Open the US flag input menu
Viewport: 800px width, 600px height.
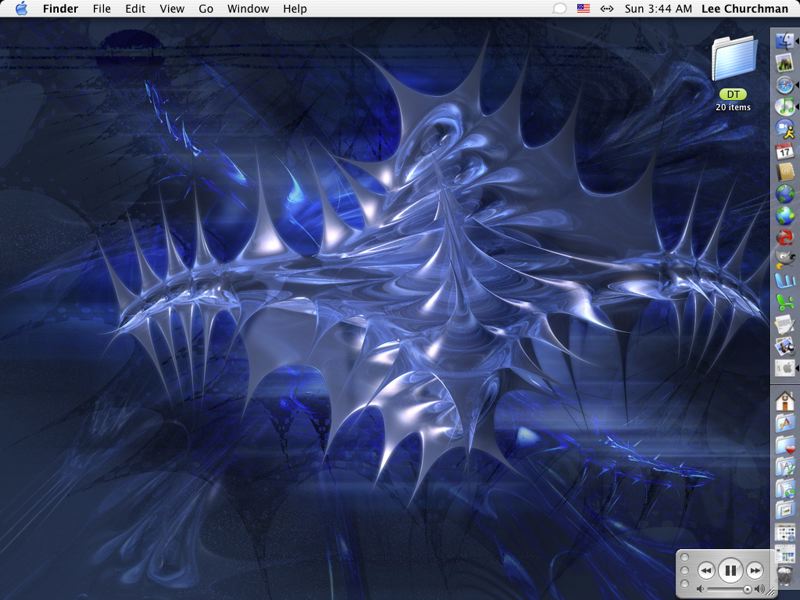583,9
